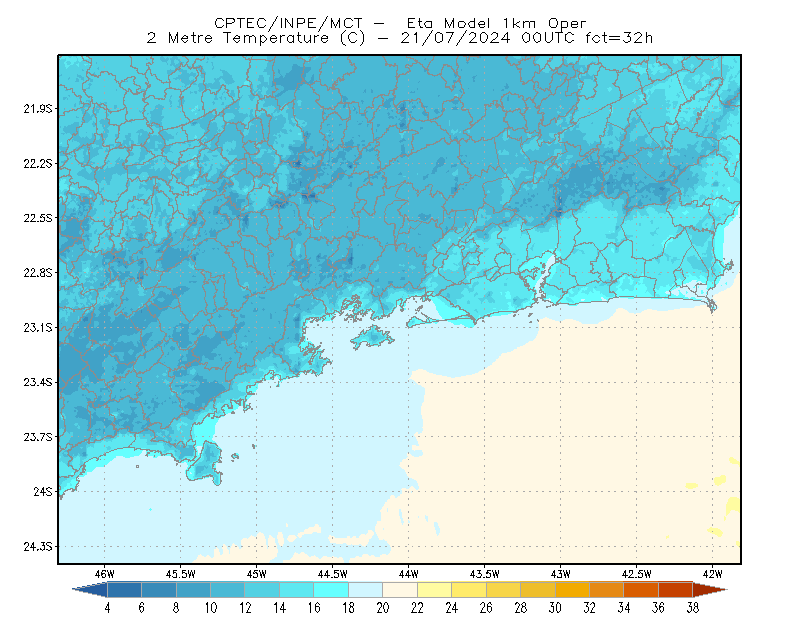Click the longitude label 43W
Viewport: 800px width, 618px height.
coord(561,574)
